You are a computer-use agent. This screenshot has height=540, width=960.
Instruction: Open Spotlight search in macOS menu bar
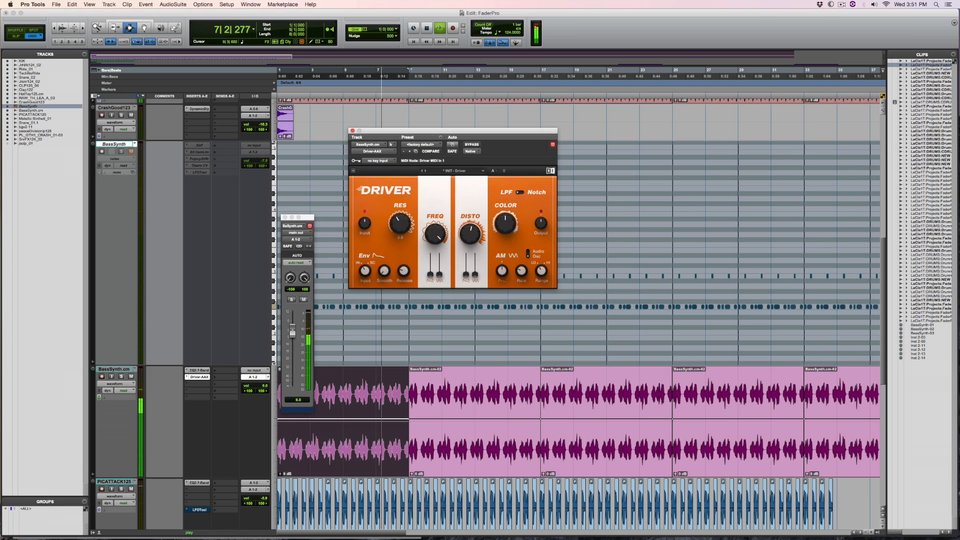[936, 4]
